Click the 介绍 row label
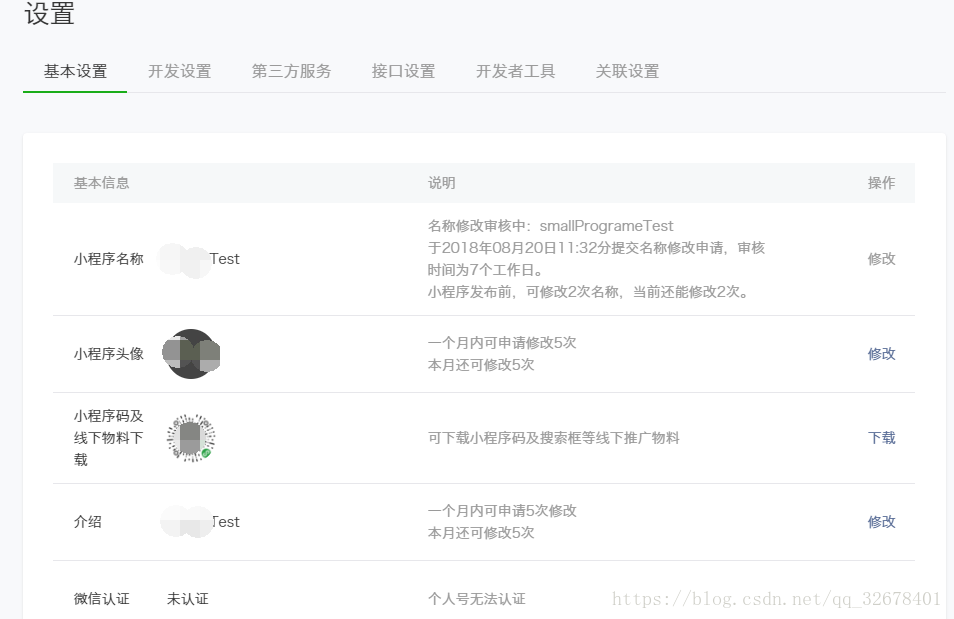The image size is (954, 619). coord(88,522)
